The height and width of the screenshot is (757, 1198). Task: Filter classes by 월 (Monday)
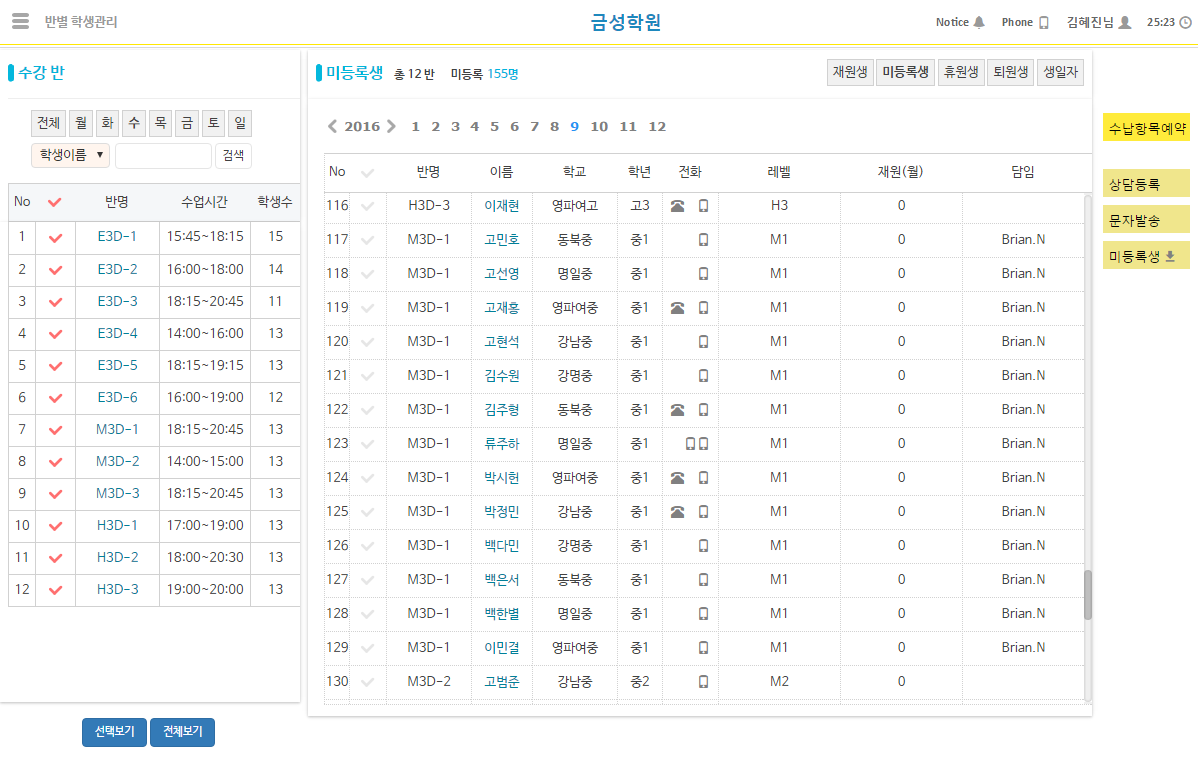click(x=81, y=123)
